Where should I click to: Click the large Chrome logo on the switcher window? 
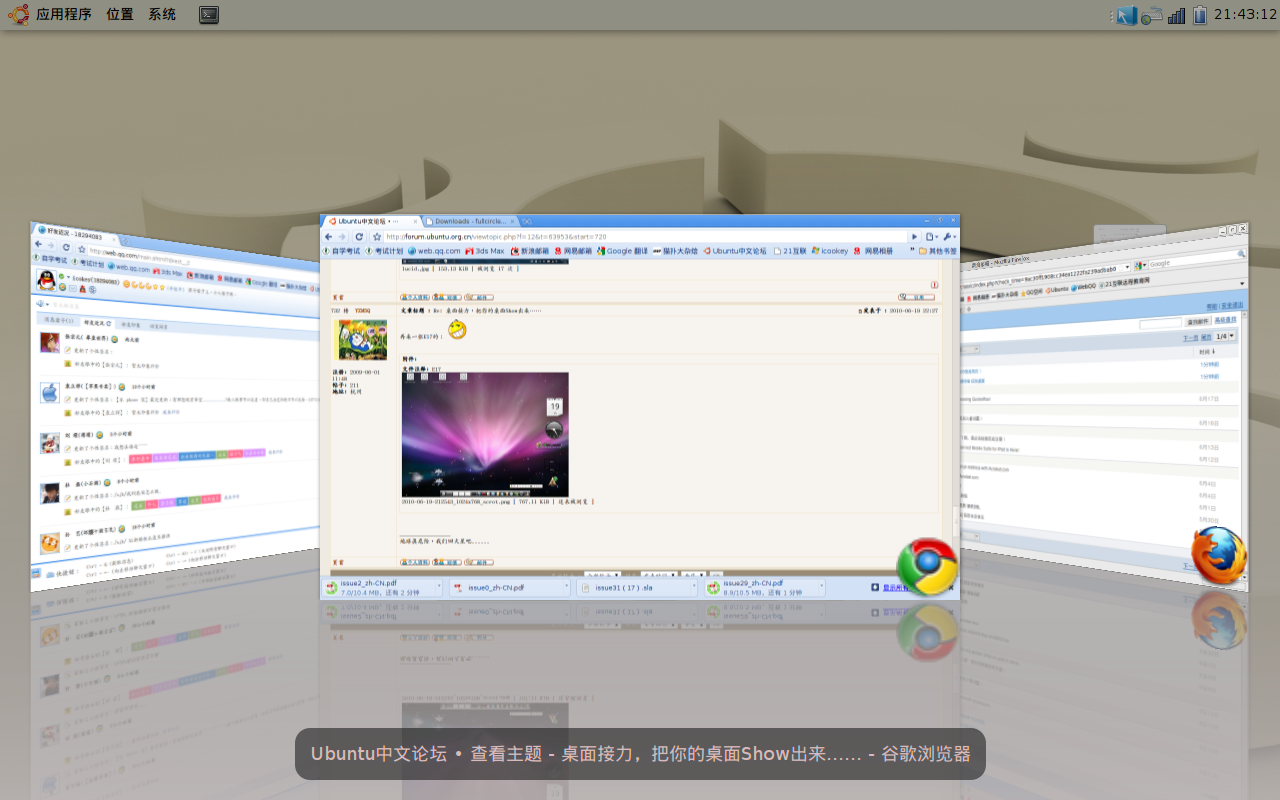tap(927, 567)
